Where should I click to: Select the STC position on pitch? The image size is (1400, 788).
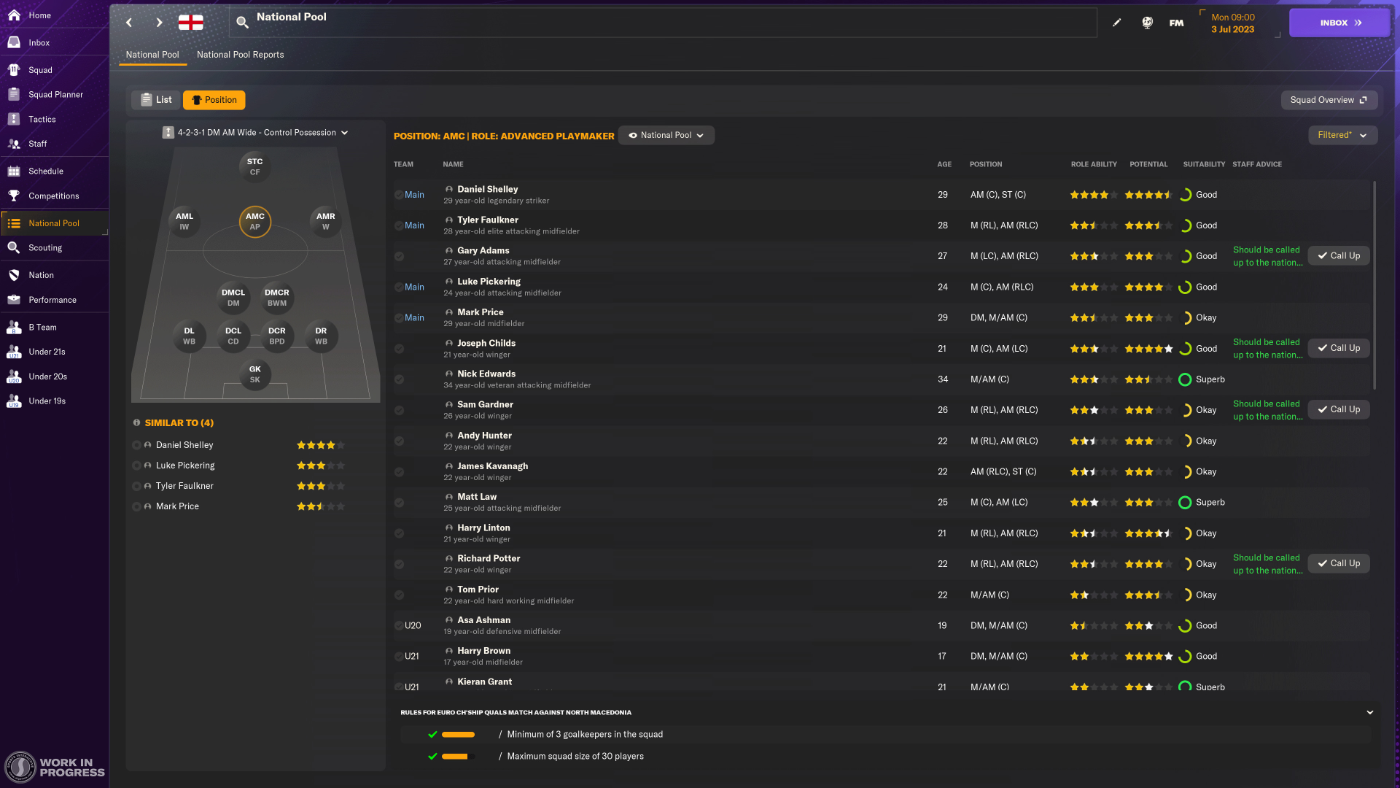[255, 166]
